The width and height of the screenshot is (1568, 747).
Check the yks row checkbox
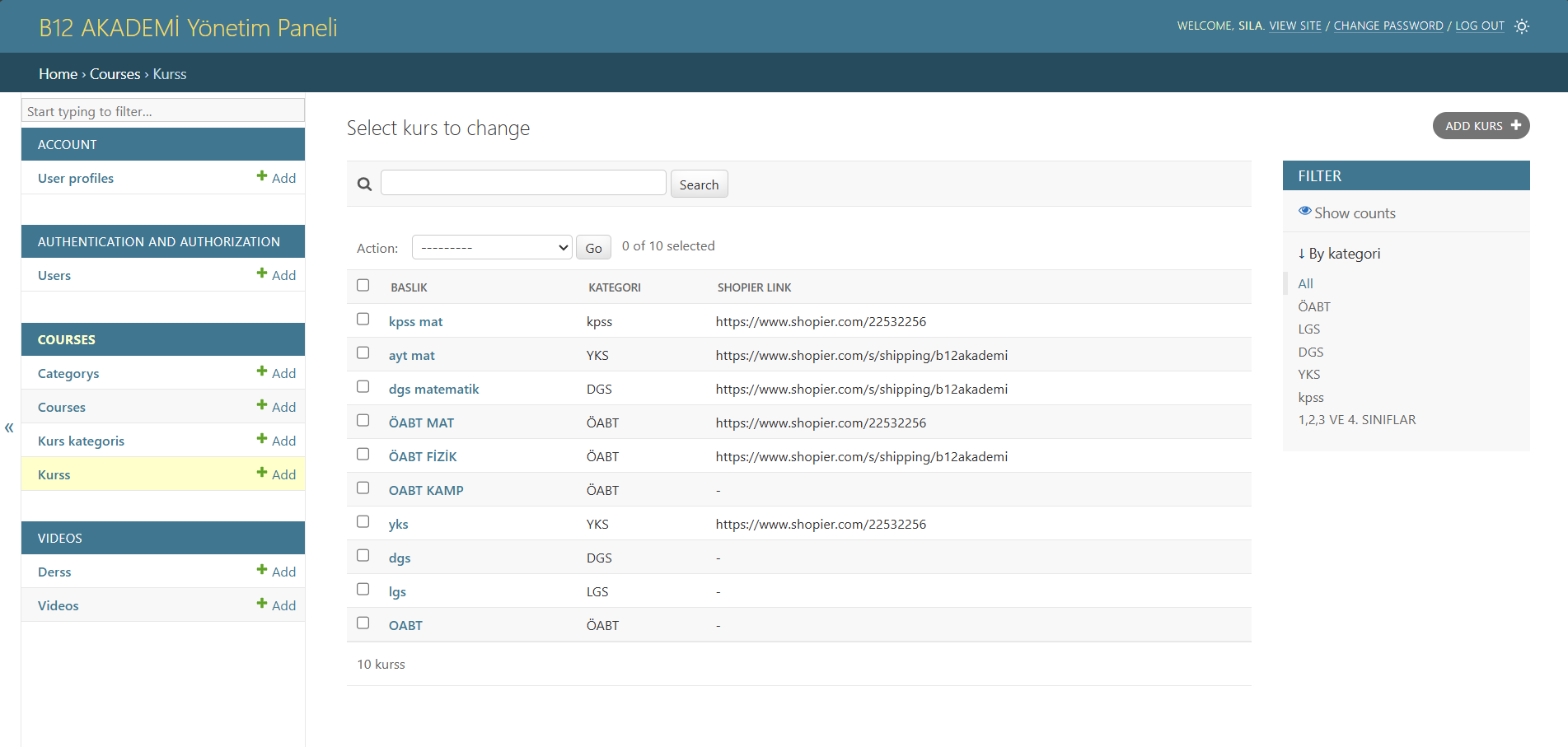(x=363, y=521)
